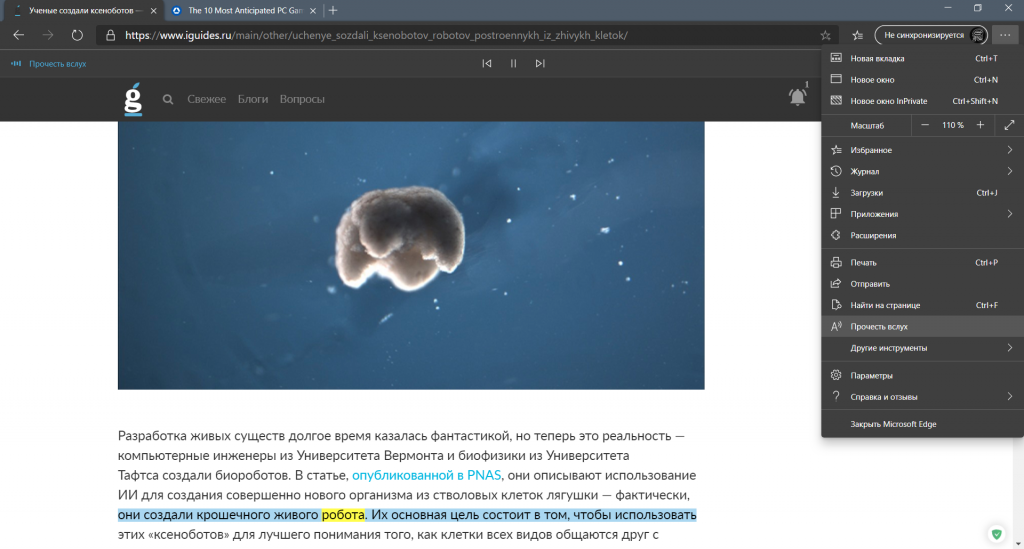
Task: Open the опубликованной в PNAS link
Action: click(425, 475)
